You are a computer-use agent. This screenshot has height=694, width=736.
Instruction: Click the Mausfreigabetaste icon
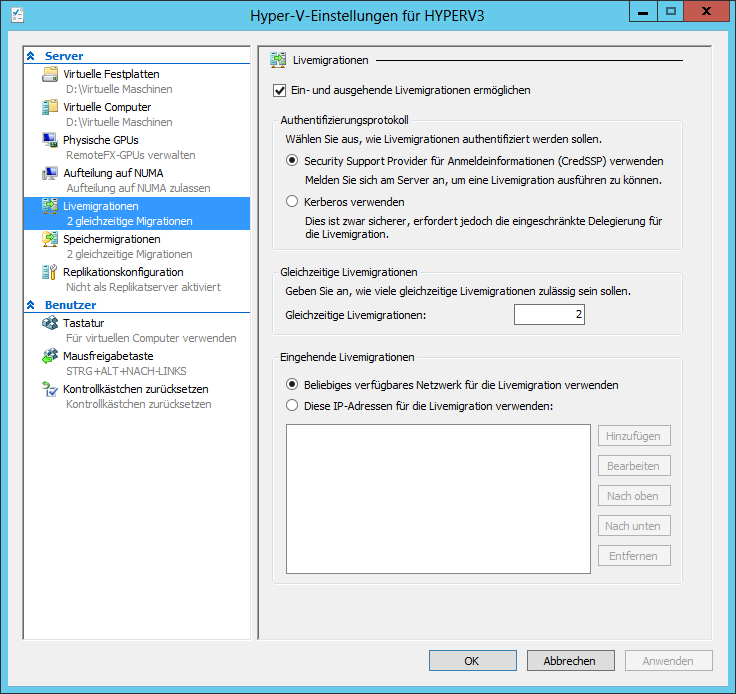50,356
